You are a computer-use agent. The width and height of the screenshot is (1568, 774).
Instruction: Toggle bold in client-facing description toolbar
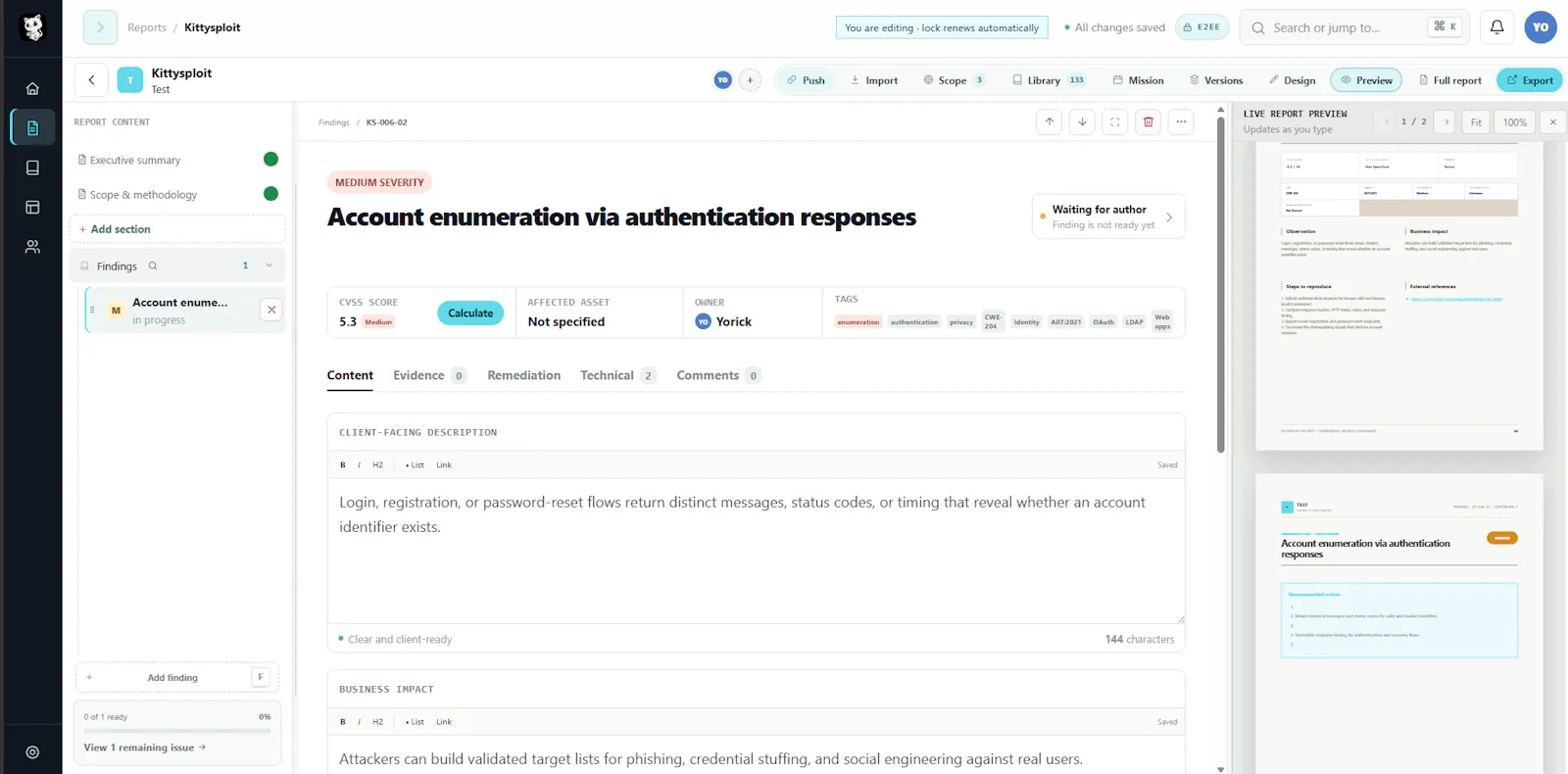point(343,465)
